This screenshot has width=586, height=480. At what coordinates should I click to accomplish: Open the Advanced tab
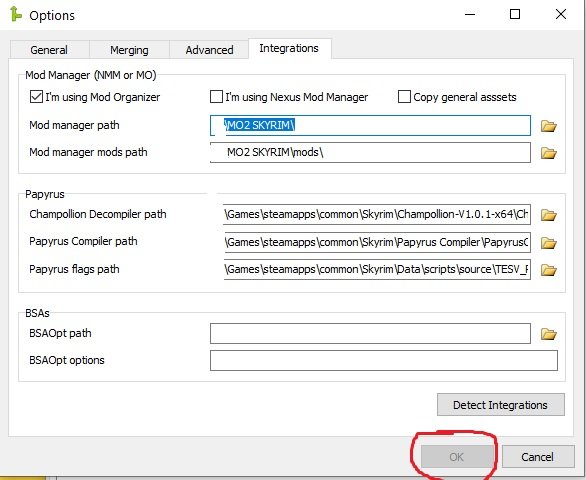[x=209, y=50]
